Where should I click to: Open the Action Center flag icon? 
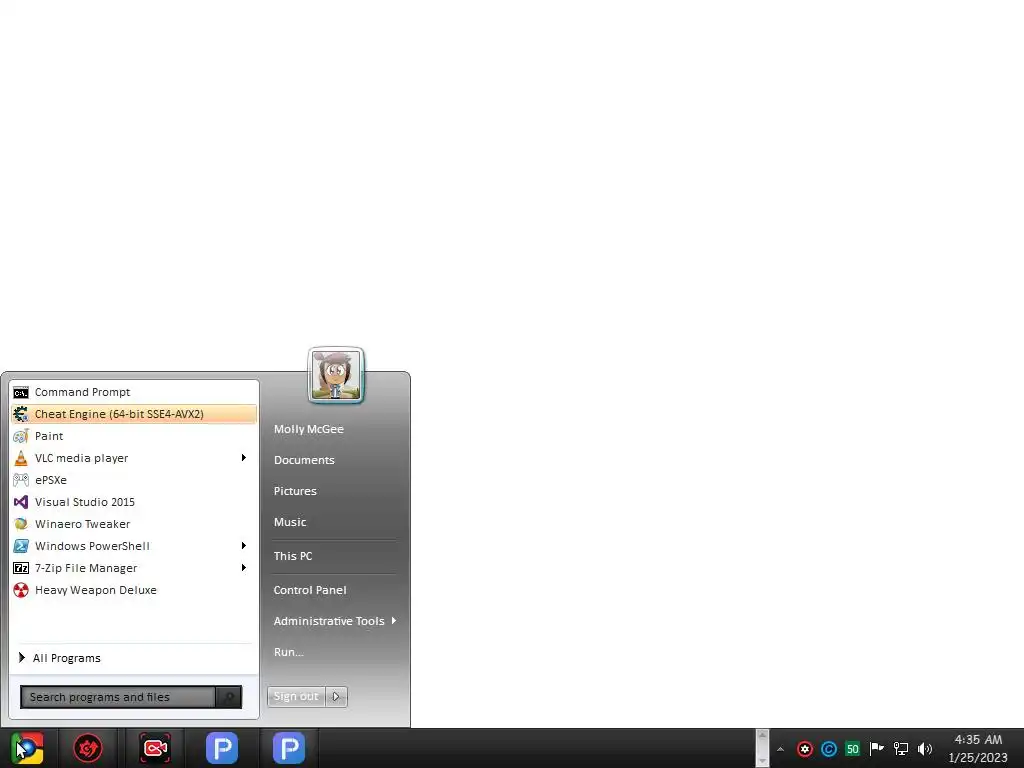(x=876, y=749)
